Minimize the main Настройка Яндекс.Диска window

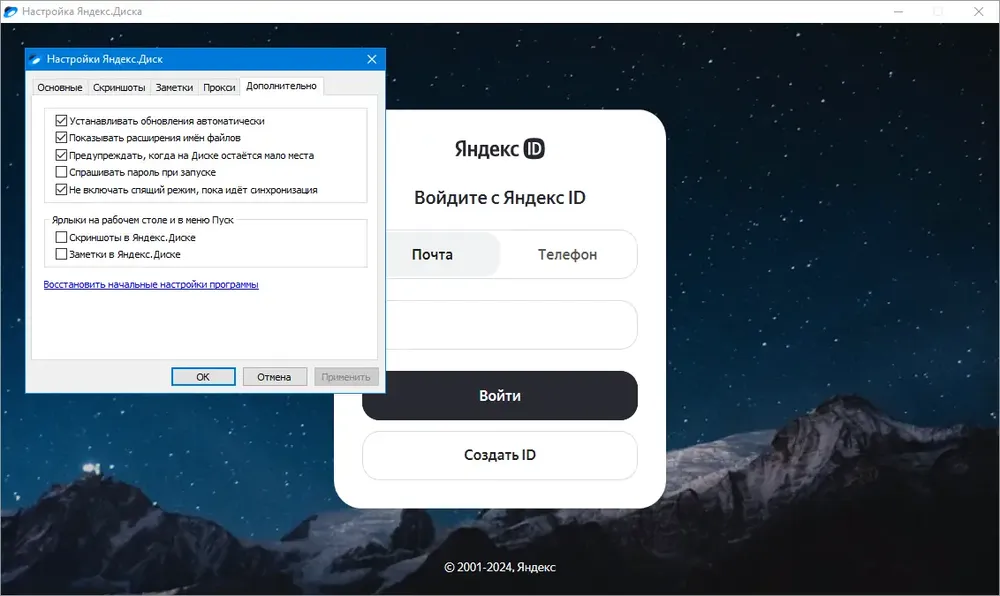(x=899, y=11)
